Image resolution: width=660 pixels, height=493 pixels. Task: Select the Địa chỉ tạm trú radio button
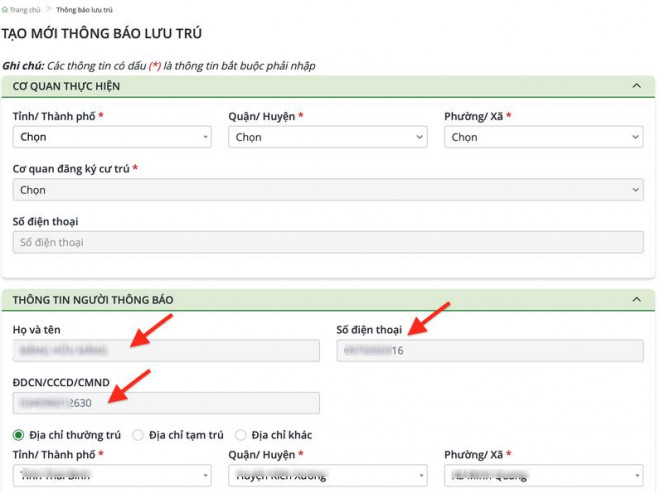(138, 435)
